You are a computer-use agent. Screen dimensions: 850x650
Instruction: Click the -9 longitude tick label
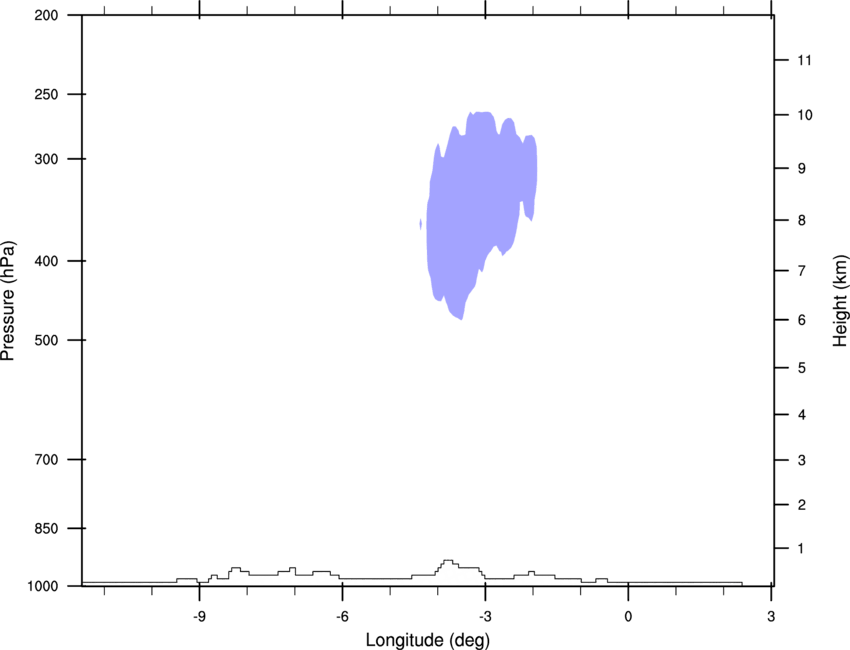click(x=199, y=616)
